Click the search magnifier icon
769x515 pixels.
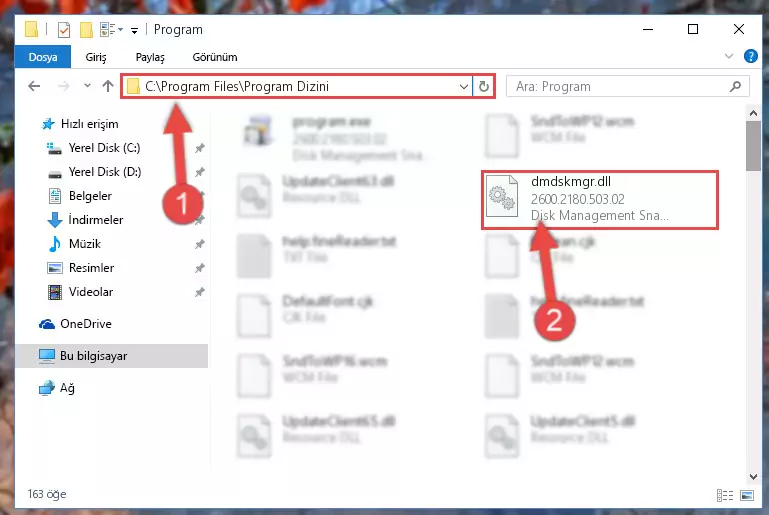pos(735,86)
